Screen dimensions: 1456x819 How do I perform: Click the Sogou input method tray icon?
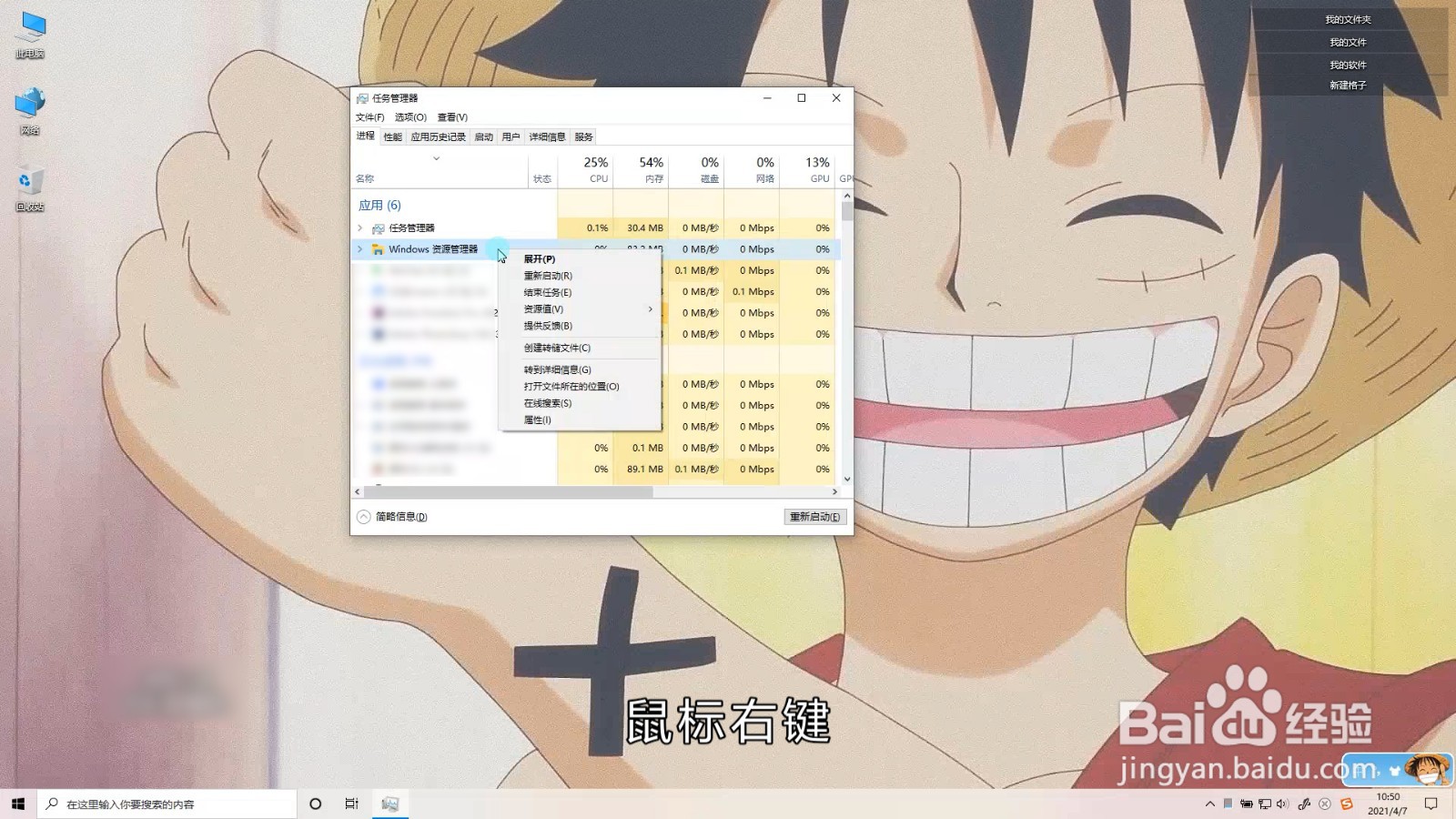[x=1347, y=804]
